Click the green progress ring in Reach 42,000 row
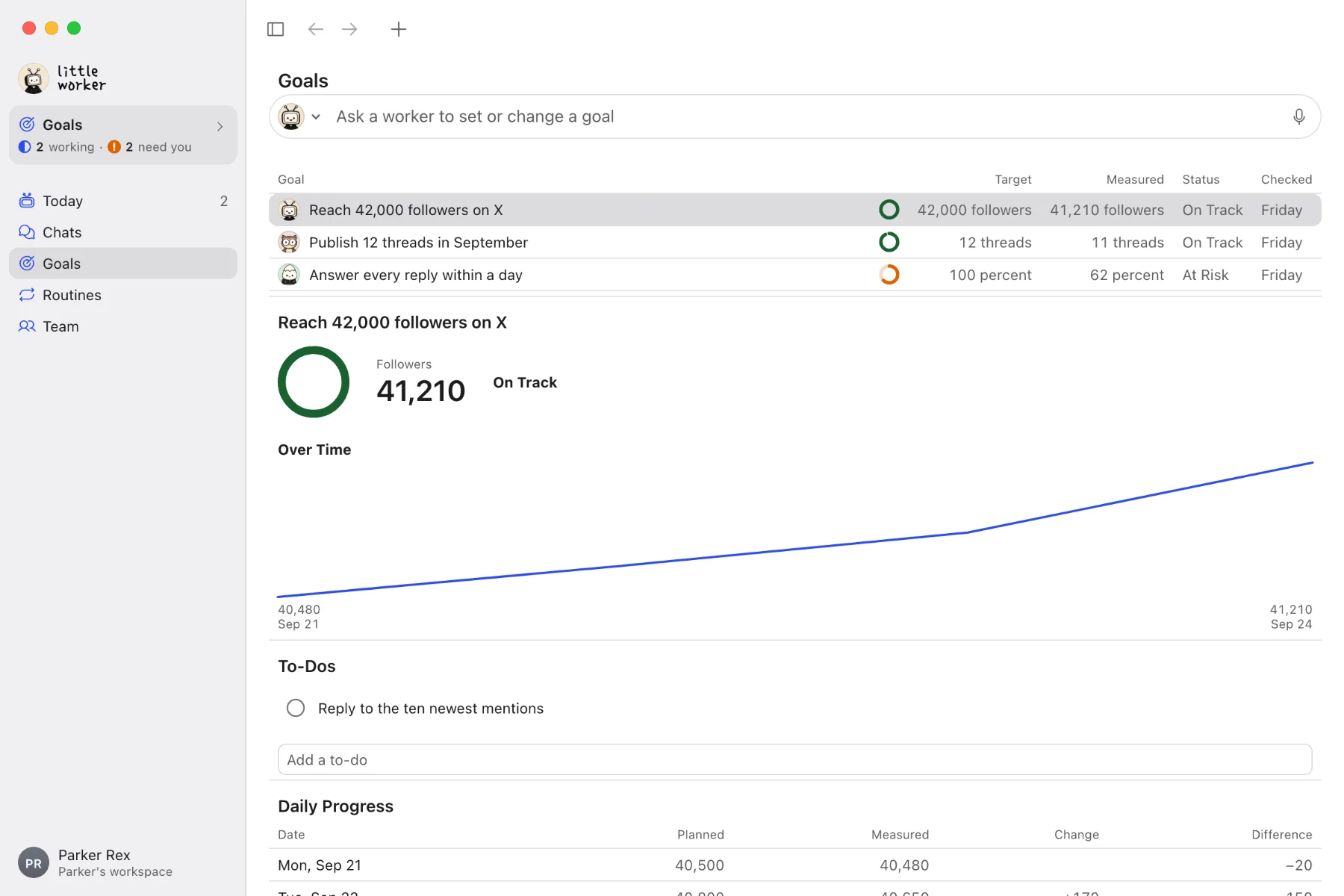This screenshot has width=1344, height=896. click(x=889, y=210)
